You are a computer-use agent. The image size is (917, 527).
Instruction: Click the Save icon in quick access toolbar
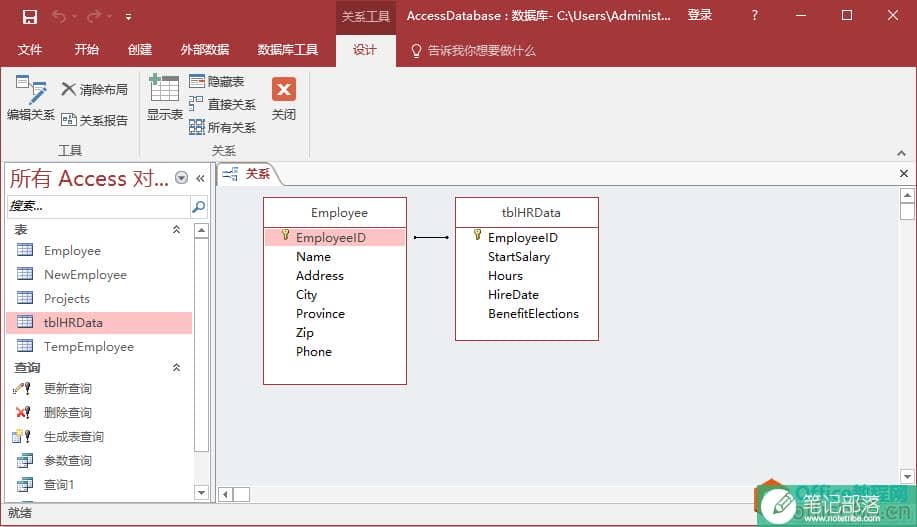pos(30,16)
